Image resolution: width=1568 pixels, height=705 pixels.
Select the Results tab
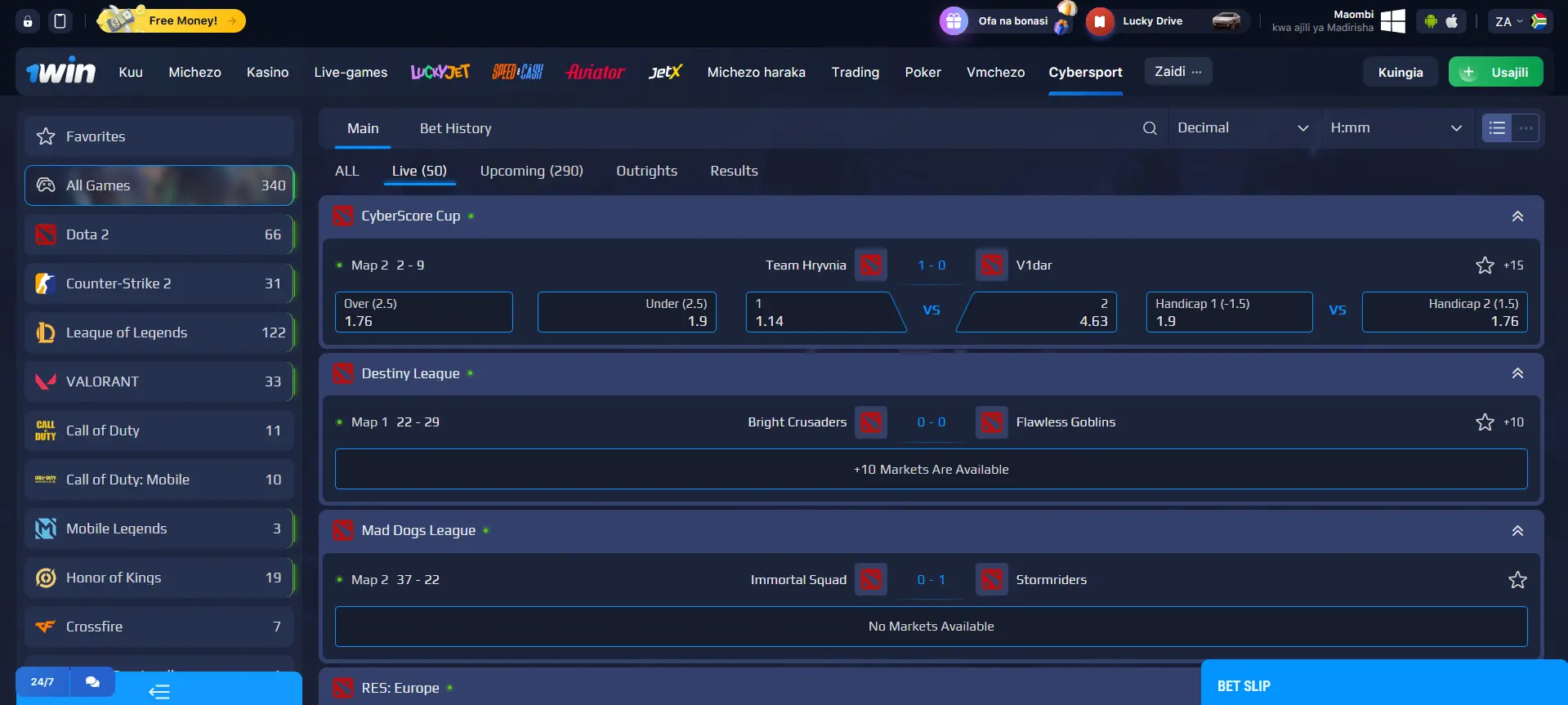tap(734, 171)
